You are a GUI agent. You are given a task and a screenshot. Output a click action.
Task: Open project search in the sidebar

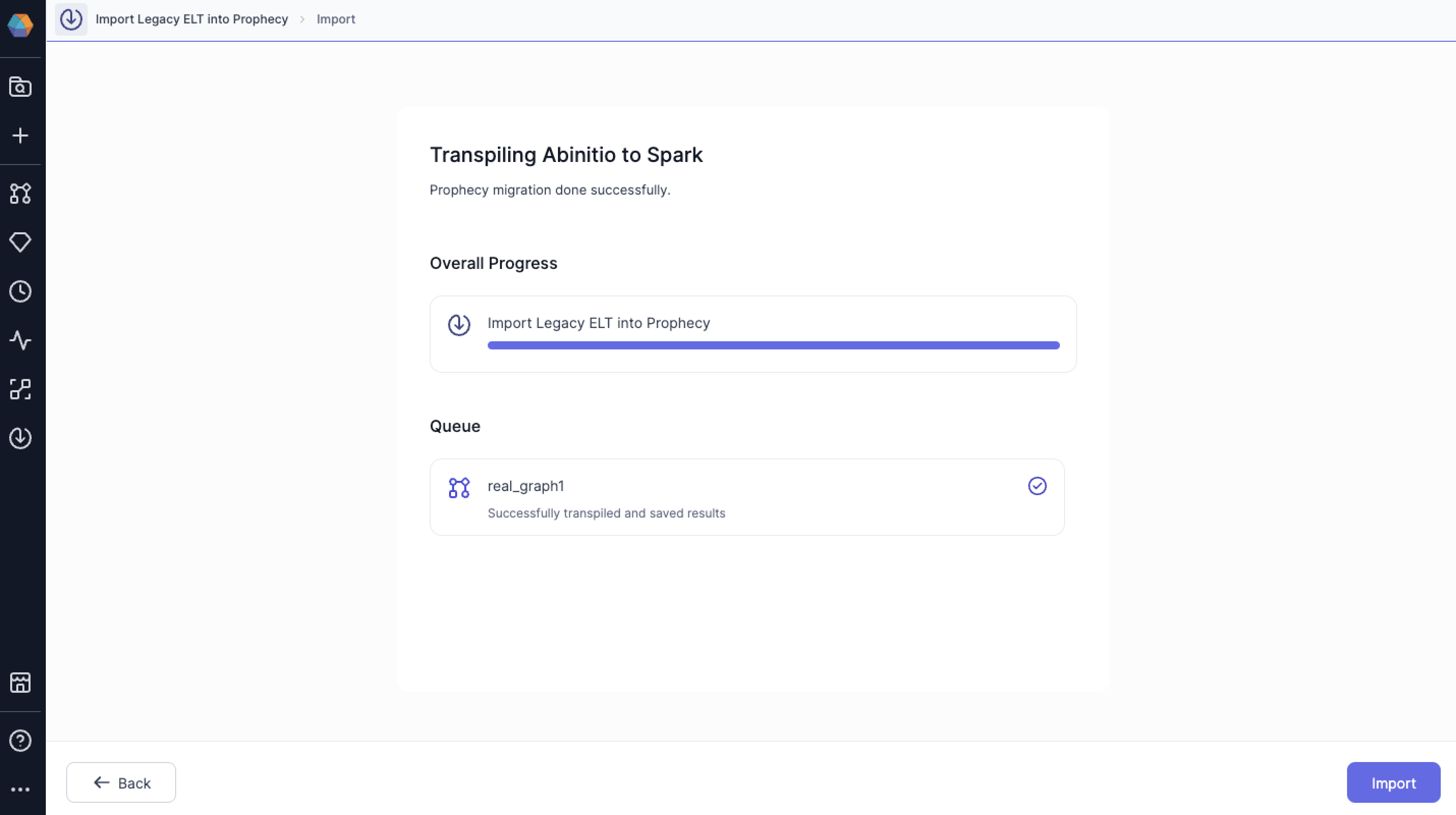tap(20, 87)
